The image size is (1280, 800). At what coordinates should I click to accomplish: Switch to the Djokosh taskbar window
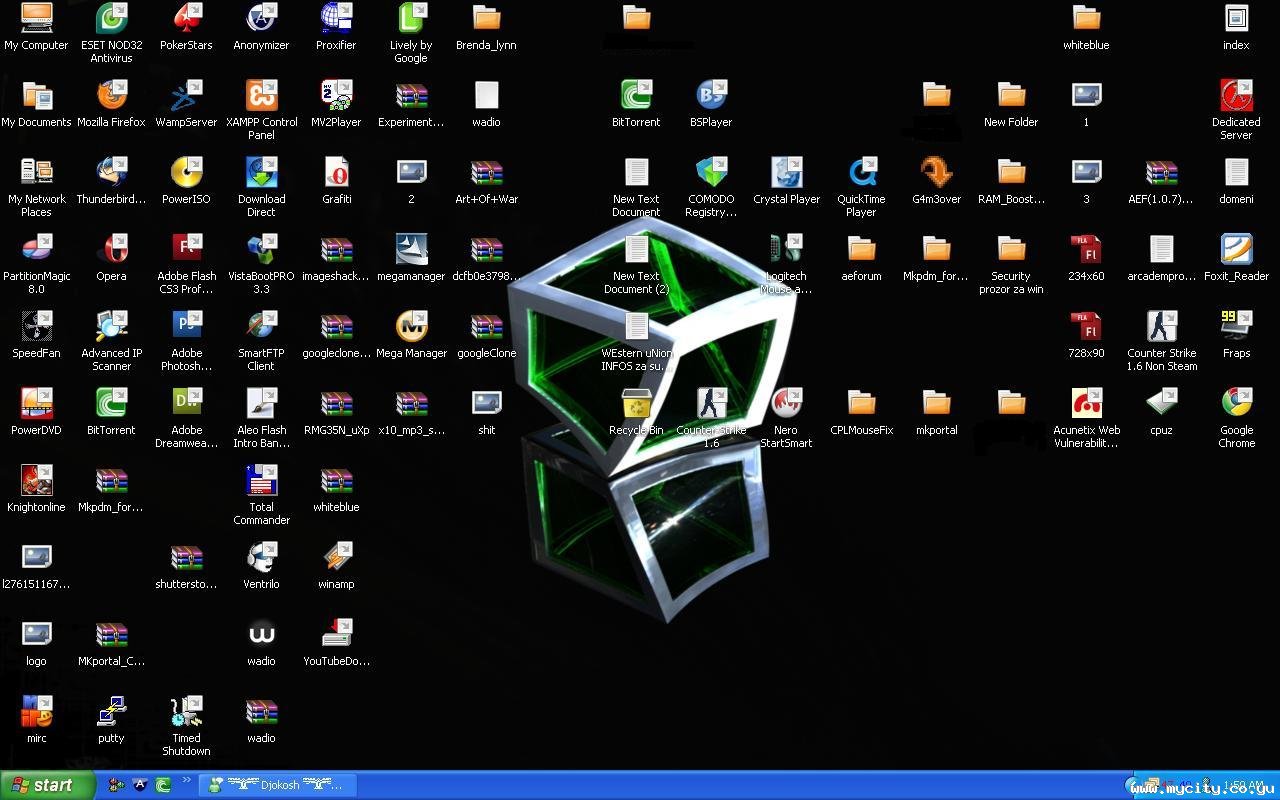[277, 786]
